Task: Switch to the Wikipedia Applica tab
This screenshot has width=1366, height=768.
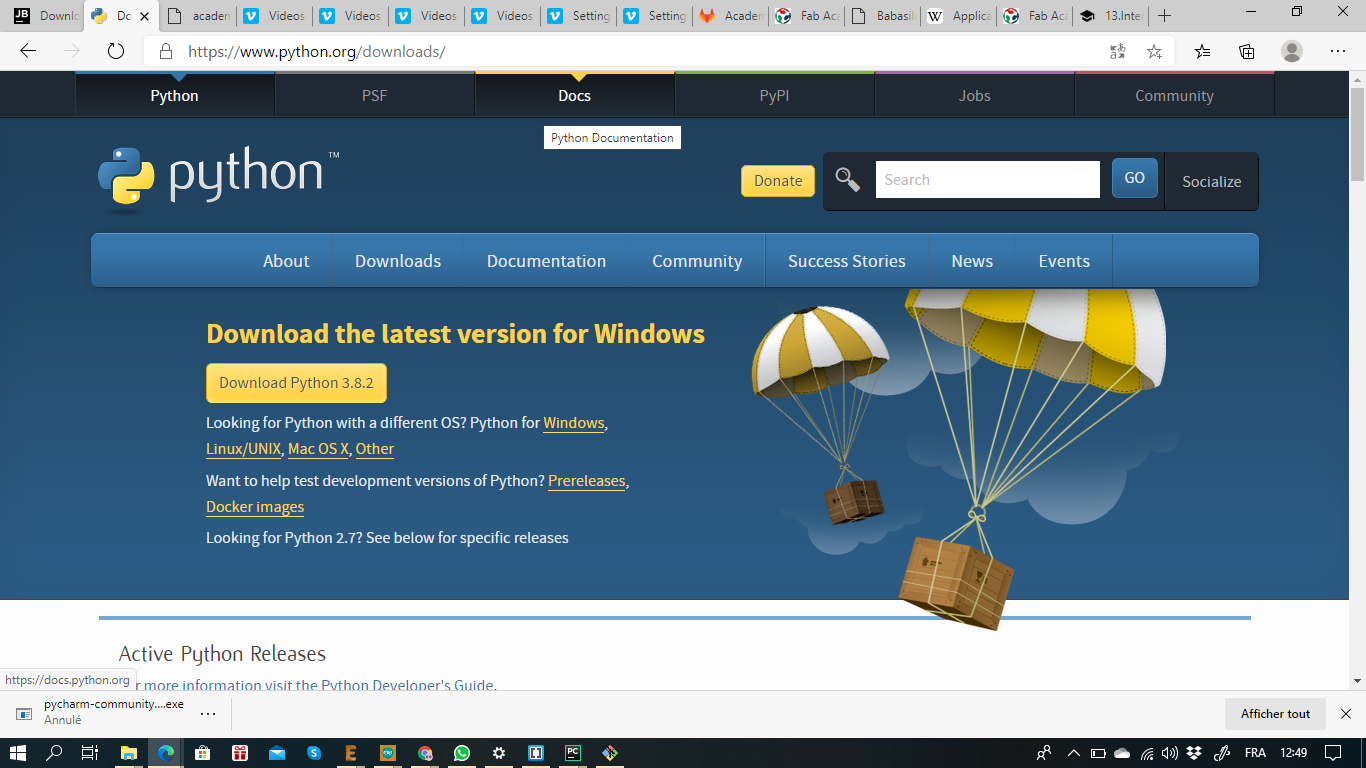Action: (x=959, y=16)
